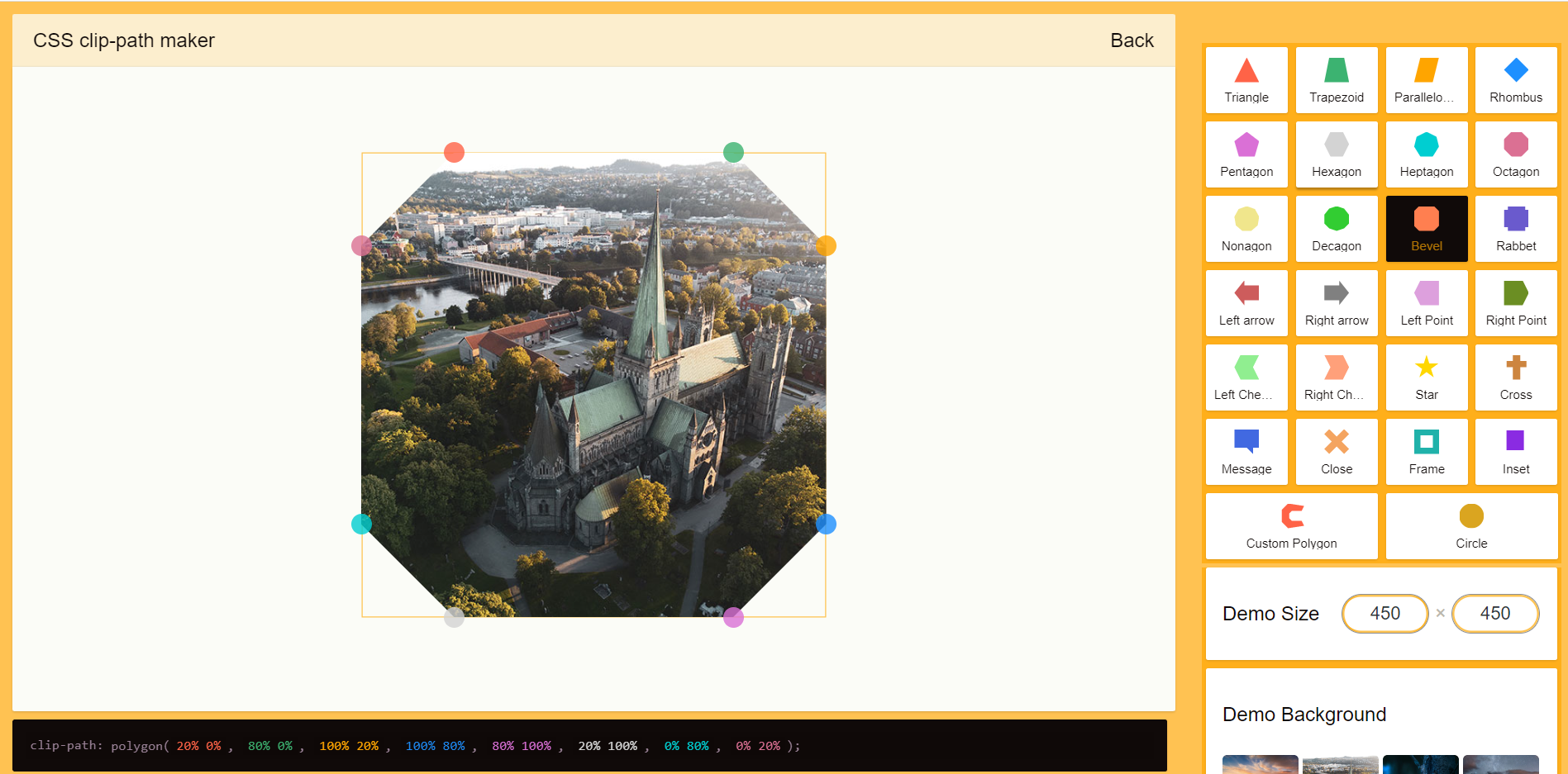
Task: Pick the Rabbet shape
Action: click(1516, 229)
